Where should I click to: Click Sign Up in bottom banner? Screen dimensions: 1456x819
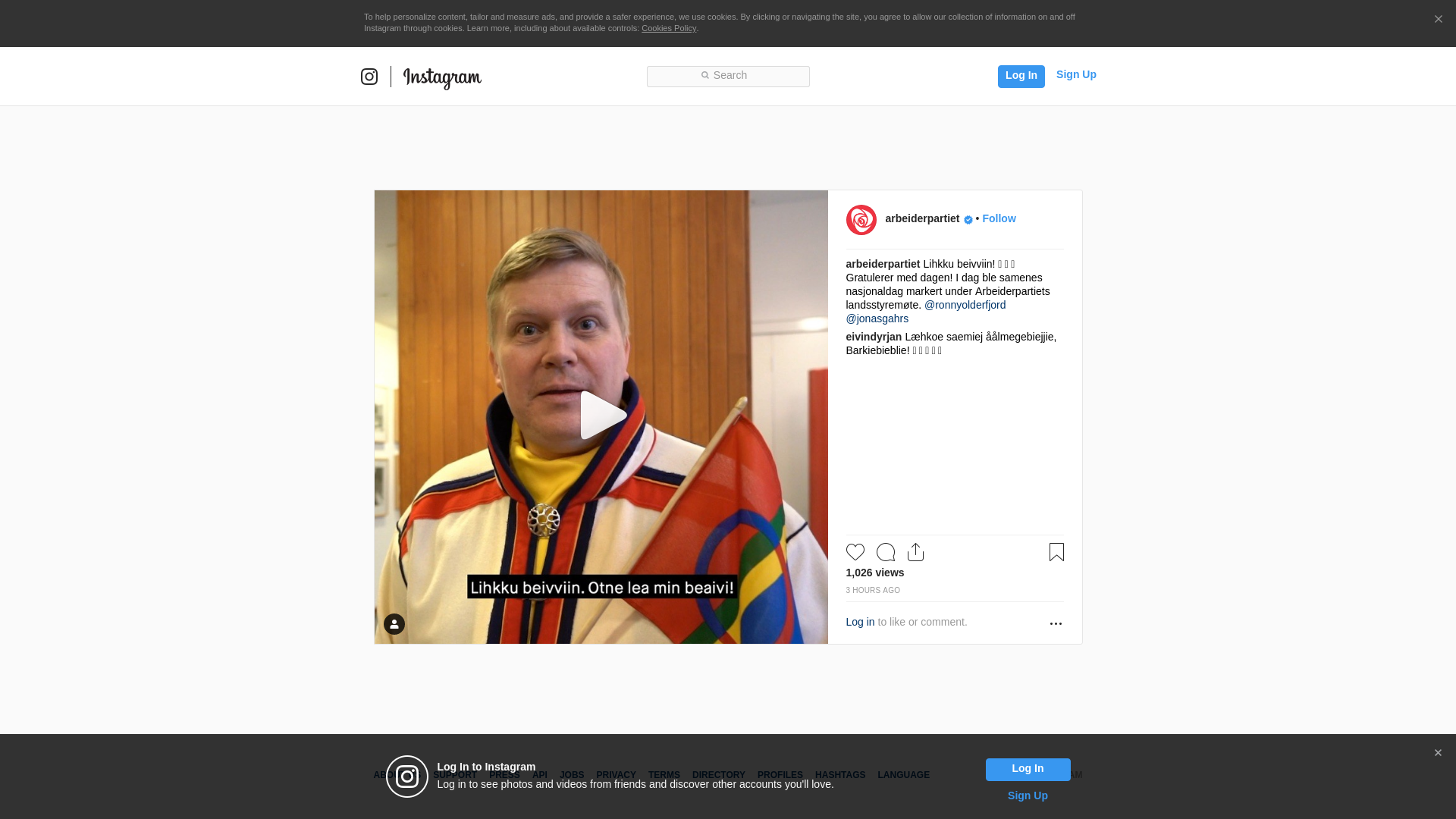click(x=1028, y=795)
